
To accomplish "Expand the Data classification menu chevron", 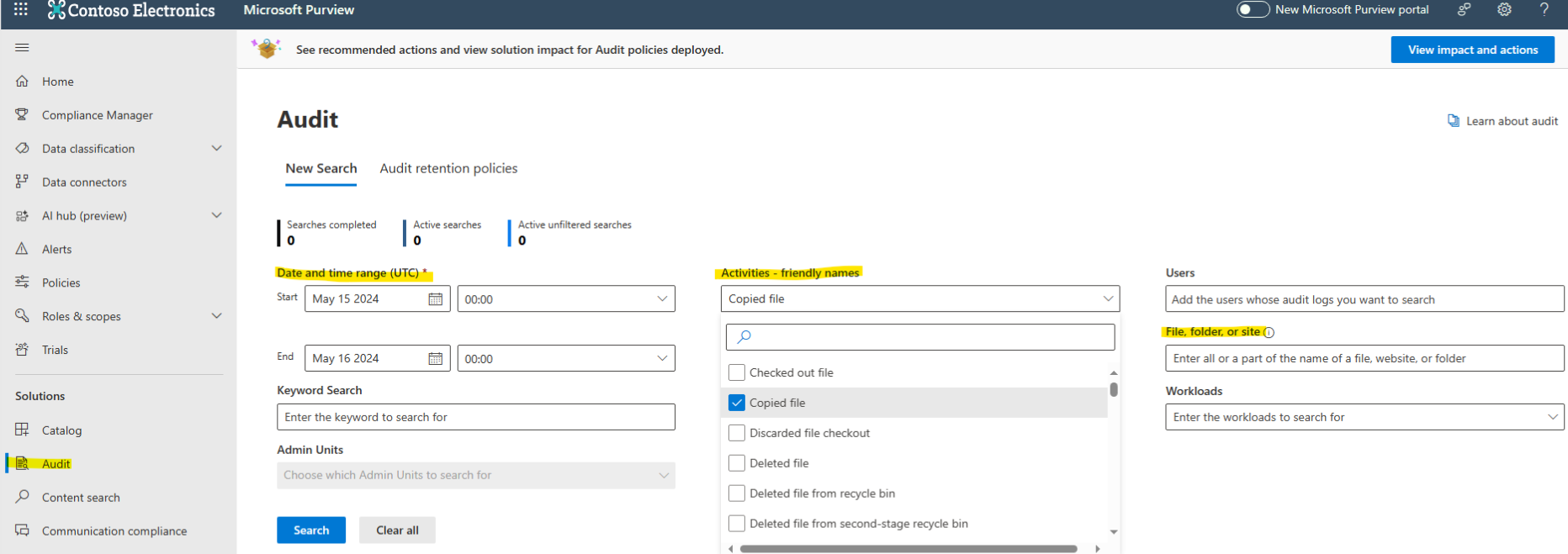I will (216, 148).
